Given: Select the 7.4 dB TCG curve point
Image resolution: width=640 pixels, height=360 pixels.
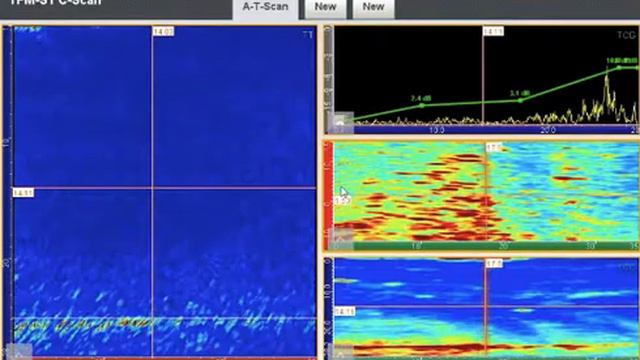Looking at the screenshot, I should [x=422, y=106].
